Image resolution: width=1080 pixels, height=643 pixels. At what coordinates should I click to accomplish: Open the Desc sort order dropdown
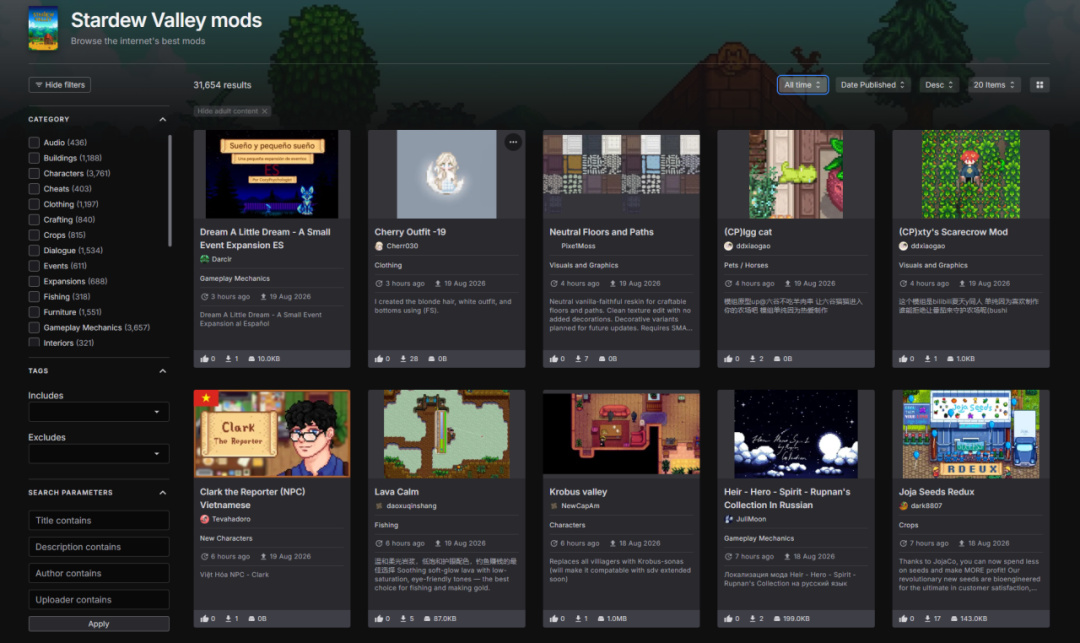939,85
